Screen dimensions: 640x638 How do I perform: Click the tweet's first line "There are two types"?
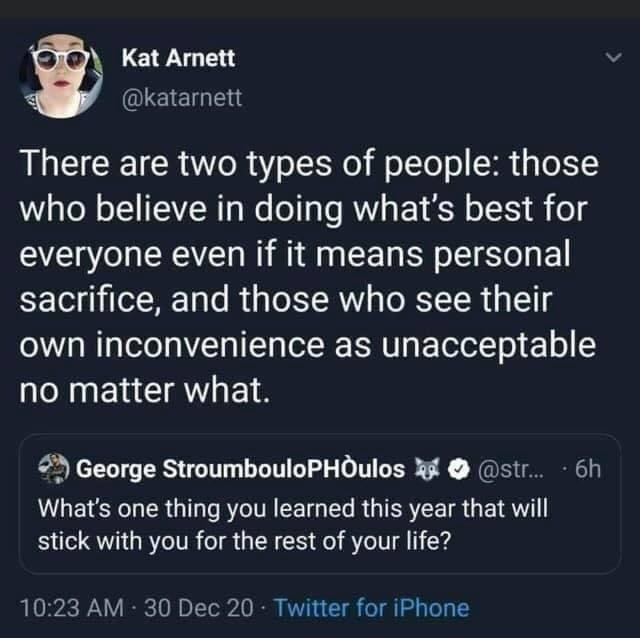pos(308,165)
